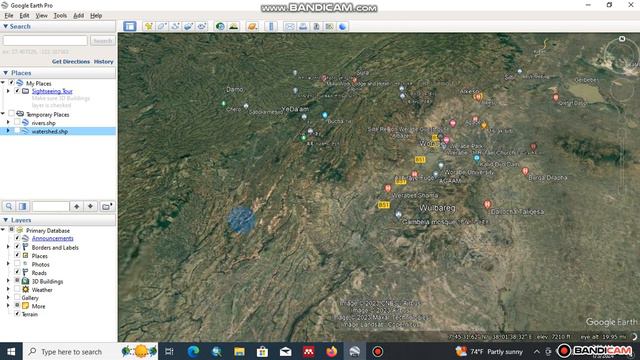Viewport: 640px width, 360px height.
Task: Open the Help menu
Action: coord(96,16)
